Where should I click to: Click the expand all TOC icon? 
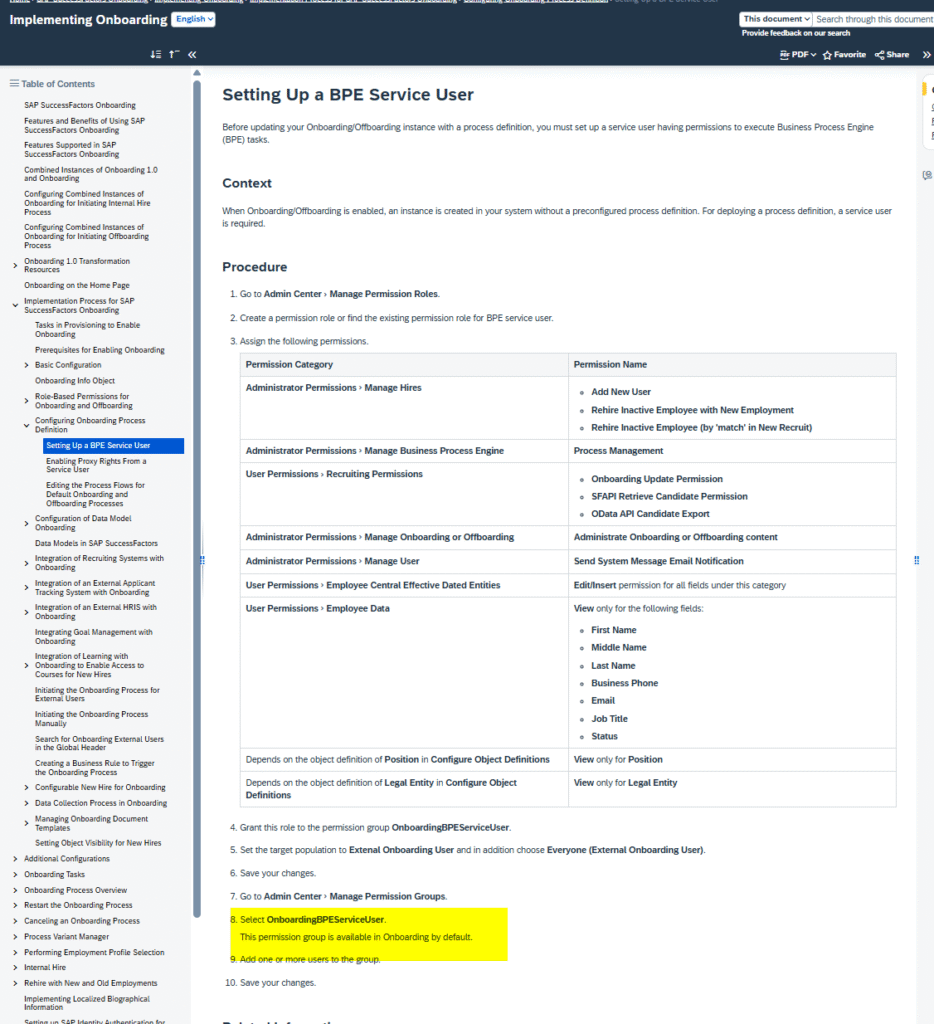156,55
